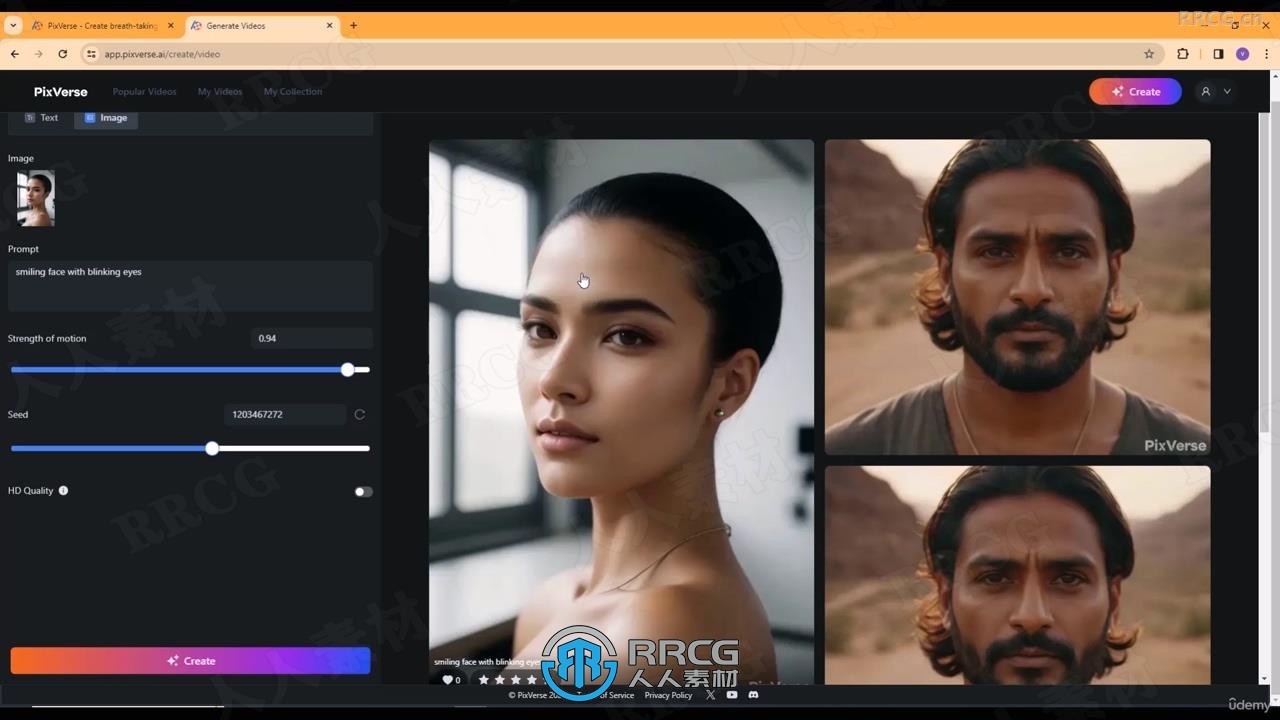Go forward in browser history
Viewport: 1280px width, 720px height.
pos(38,54)
